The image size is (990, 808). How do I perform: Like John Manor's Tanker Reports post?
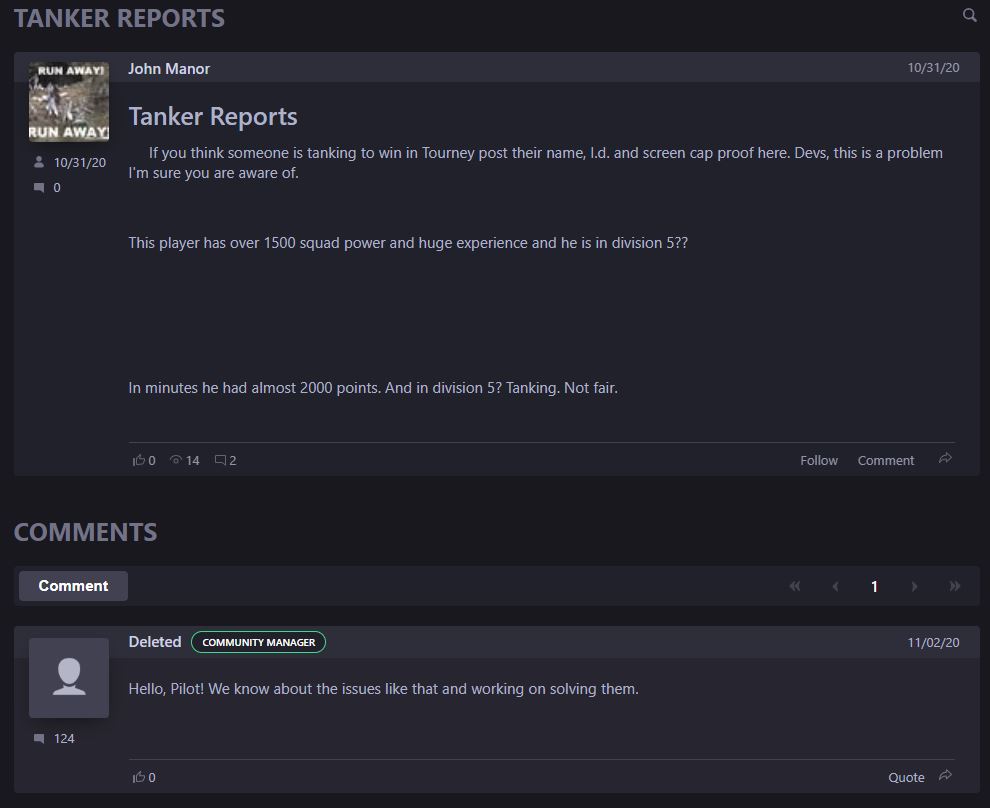(x=139, y=460)
